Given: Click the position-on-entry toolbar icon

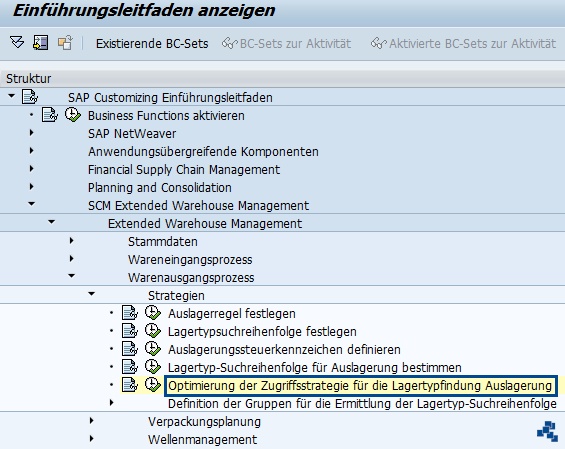Looking at the screenshot, I should (41, 43).
